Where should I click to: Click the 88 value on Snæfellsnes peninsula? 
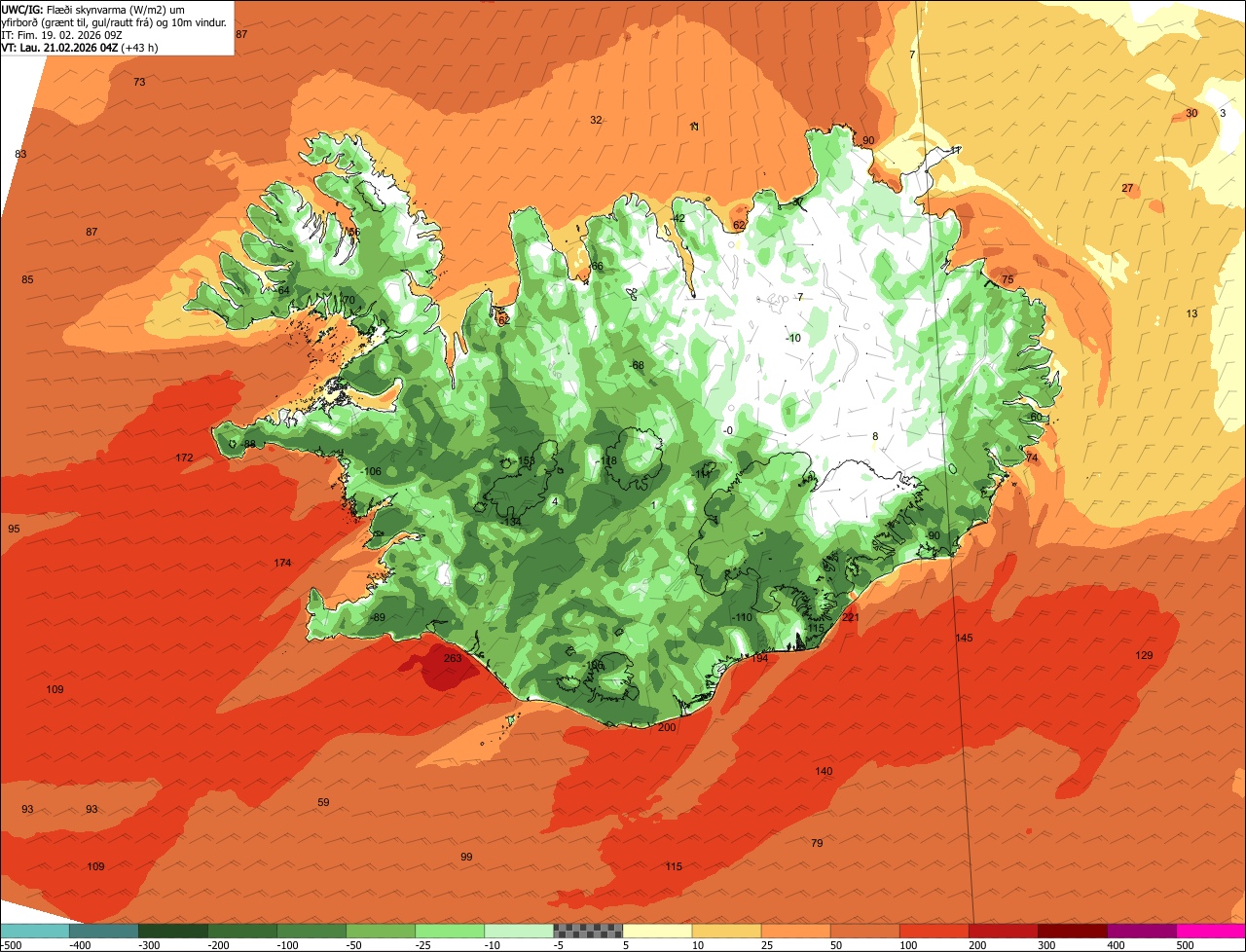(249, 444)
